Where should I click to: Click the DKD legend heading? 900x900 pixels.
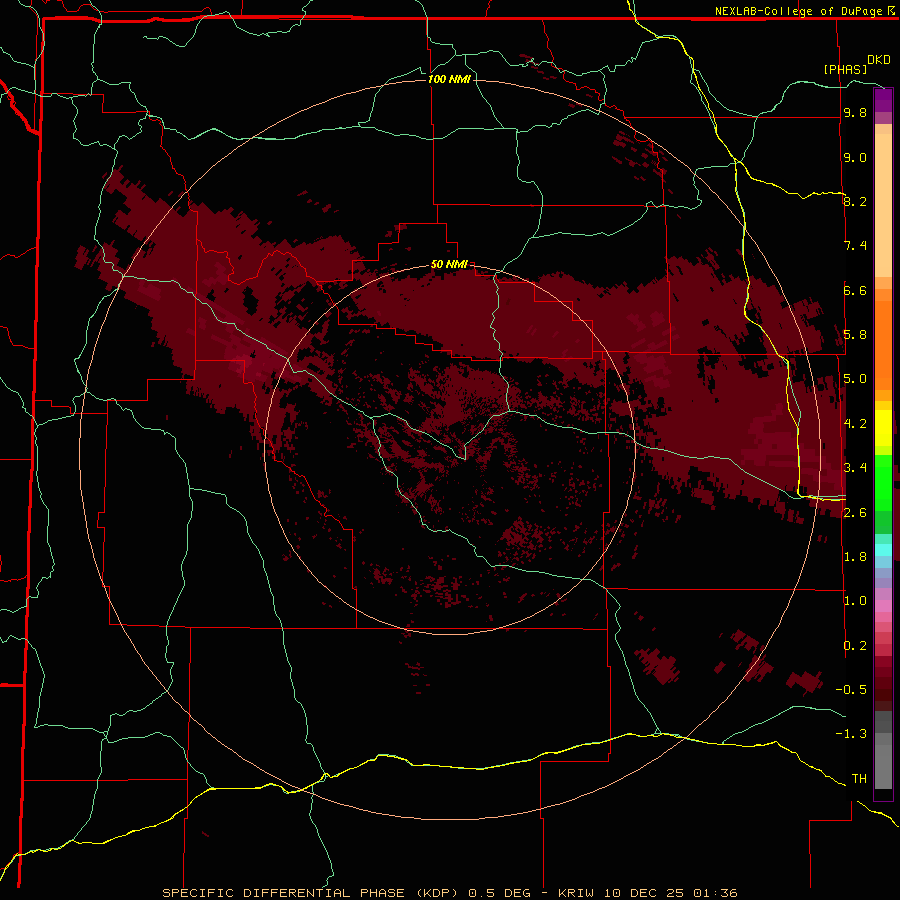pos(879,60)
